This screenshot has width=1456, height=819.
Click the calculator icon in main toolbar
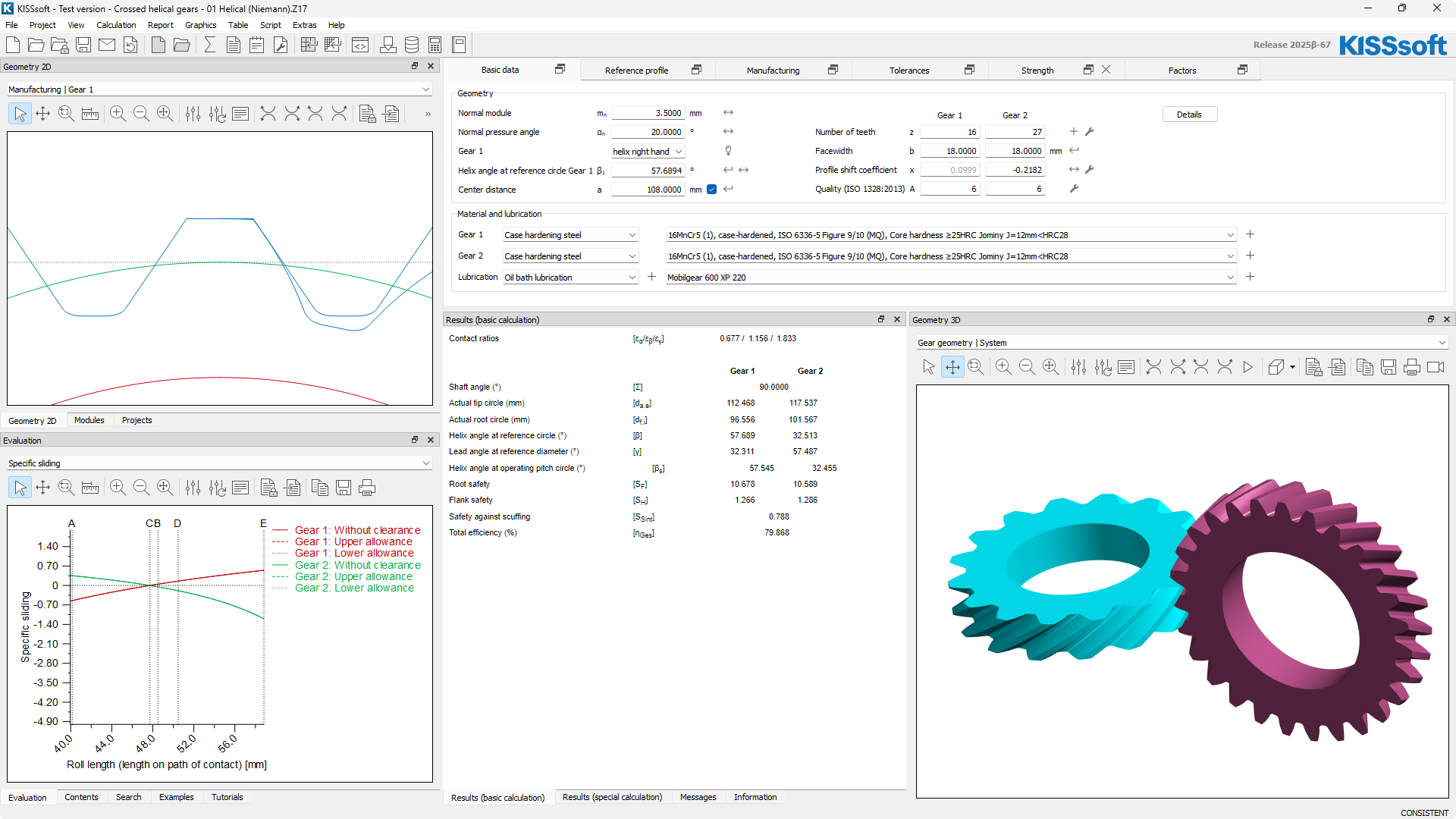point(435,45)
